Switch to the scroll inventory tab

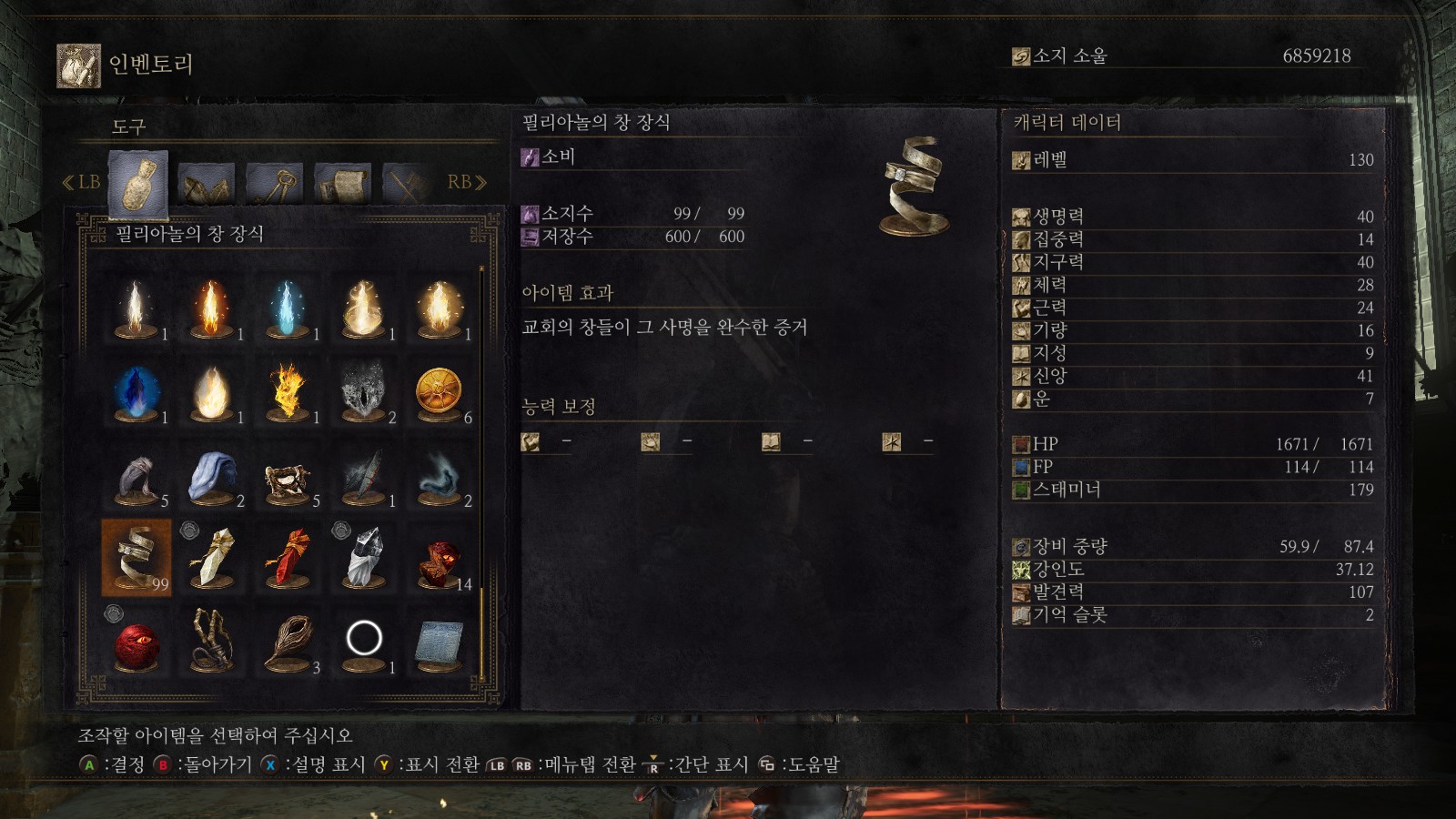[x=342, y=184]
